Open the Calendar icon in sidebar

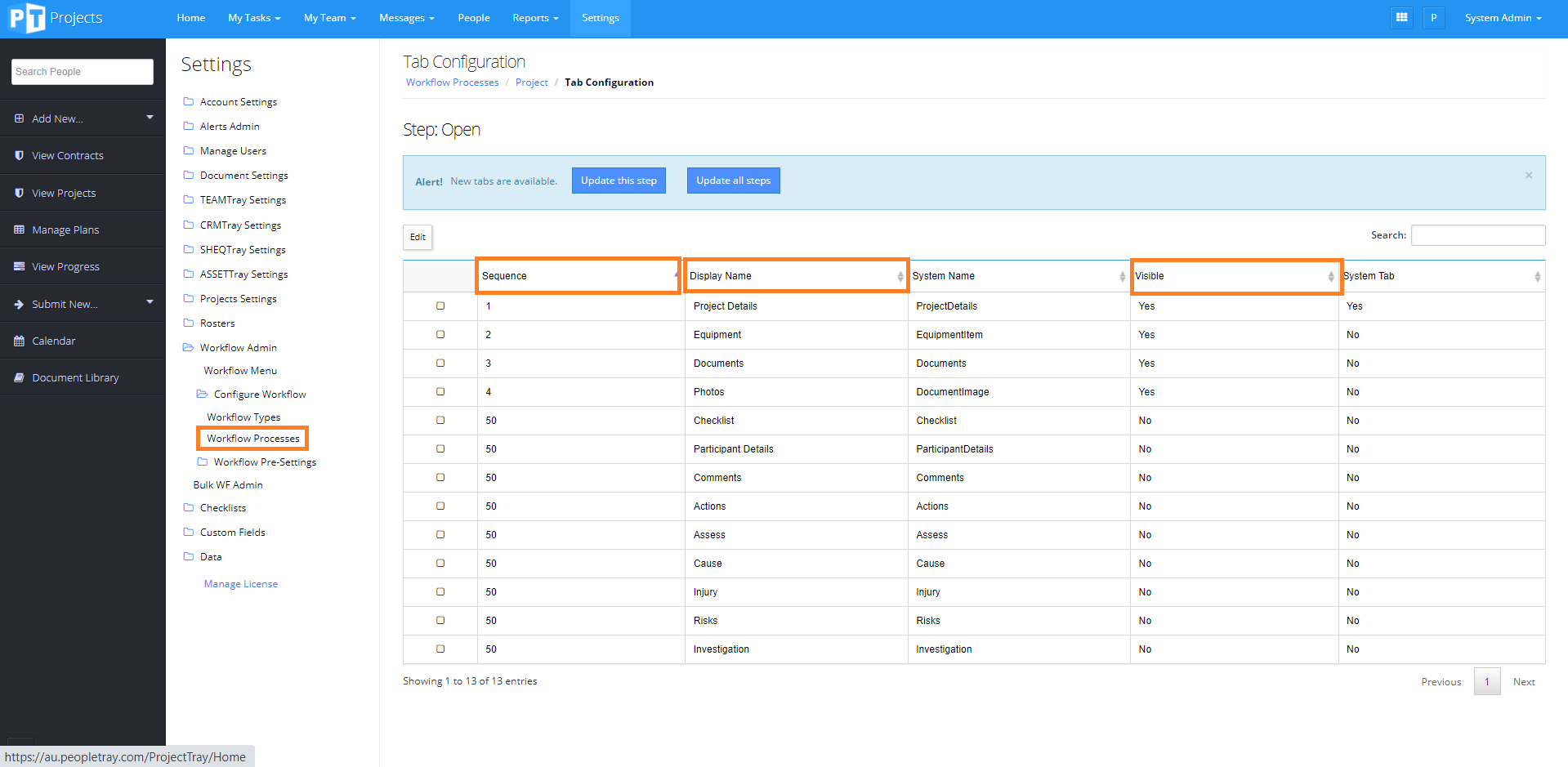[x=19, y=341]
